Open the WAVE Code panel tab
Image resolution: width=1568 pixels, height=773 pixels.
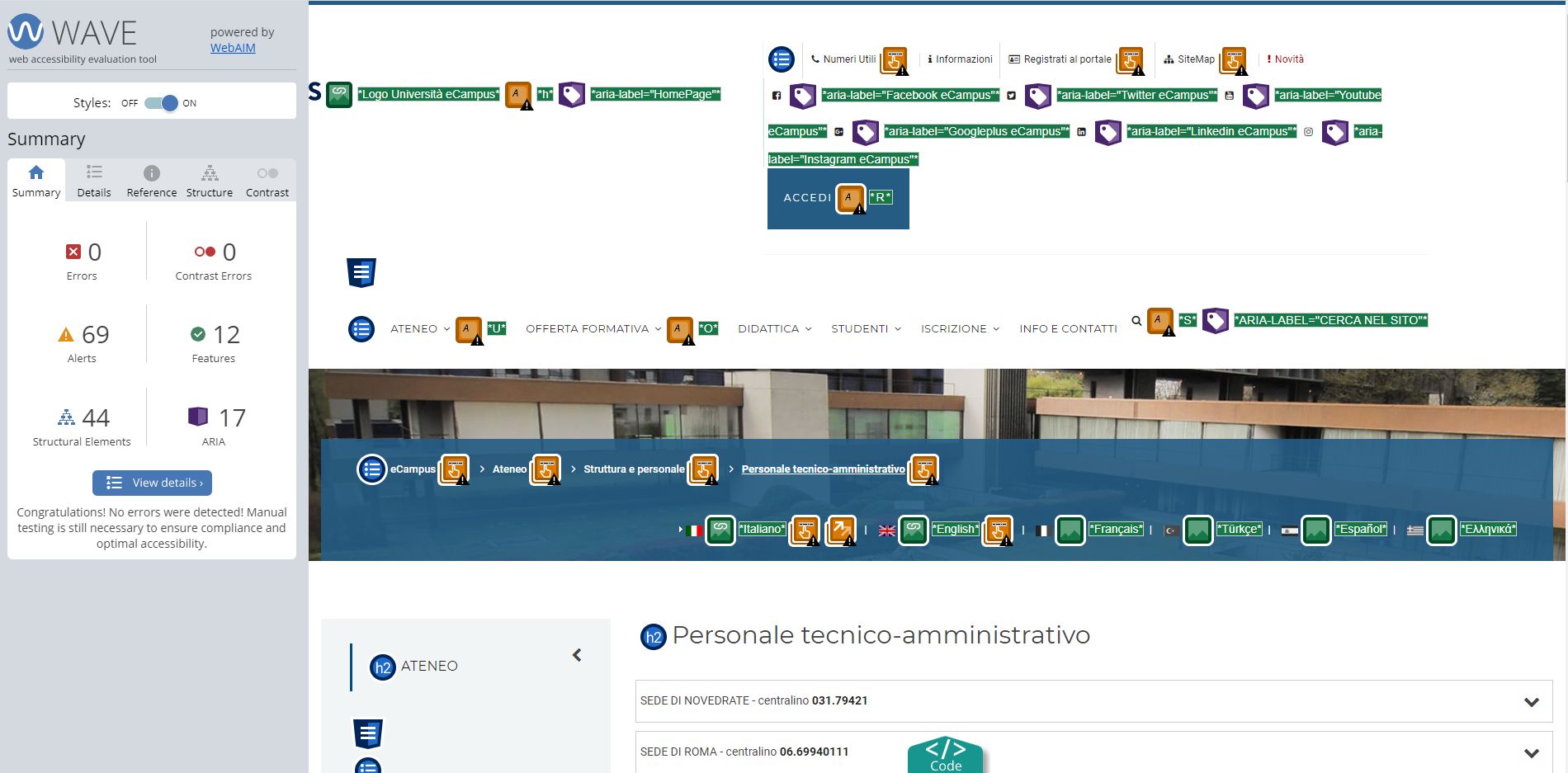click(x=946, y=755)
